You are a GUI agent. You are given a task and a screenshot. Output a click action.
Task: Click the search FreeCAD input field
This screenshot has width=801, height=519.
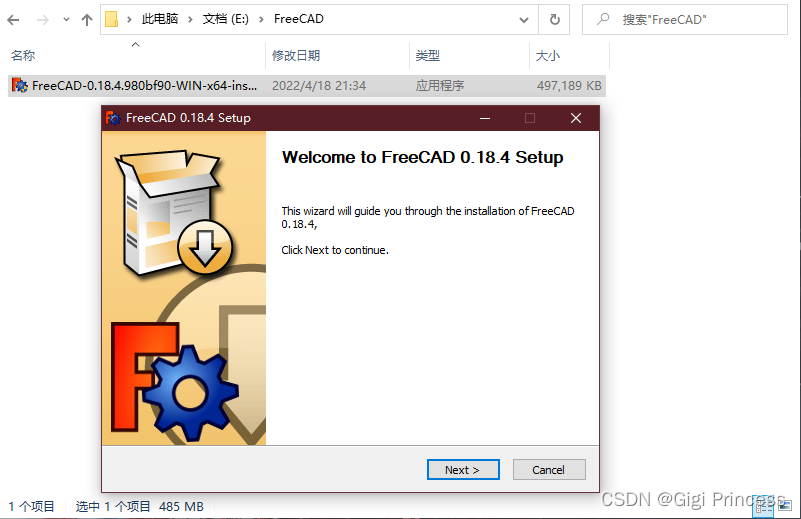click(685, 20)
